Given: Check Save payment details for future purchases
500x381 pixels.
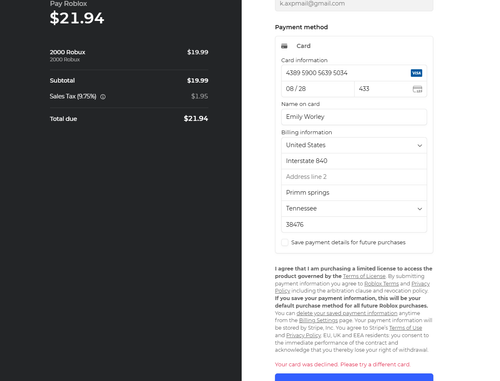Looking at the screenshot, I should (285, 242).
